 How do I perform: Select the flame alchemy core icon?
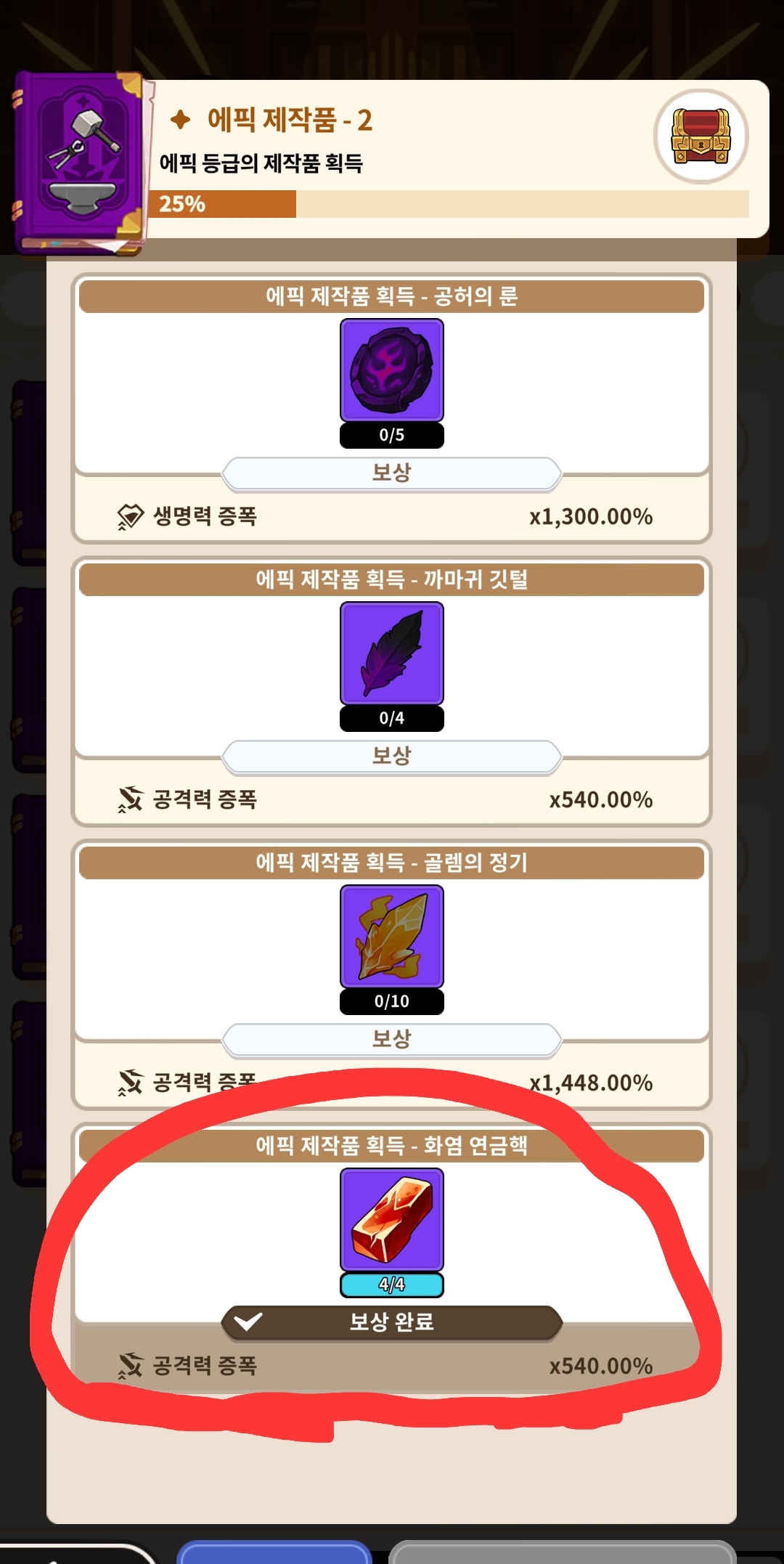392,1220
